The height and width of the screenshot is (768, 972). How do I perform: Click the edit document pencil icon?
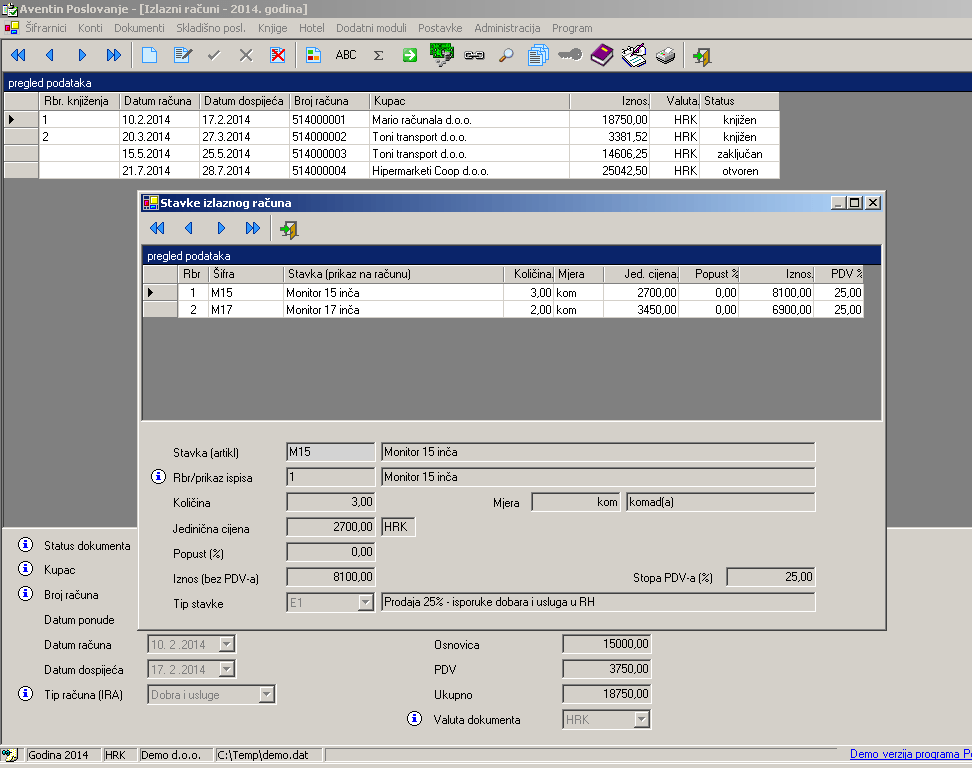tap(181, 55)
